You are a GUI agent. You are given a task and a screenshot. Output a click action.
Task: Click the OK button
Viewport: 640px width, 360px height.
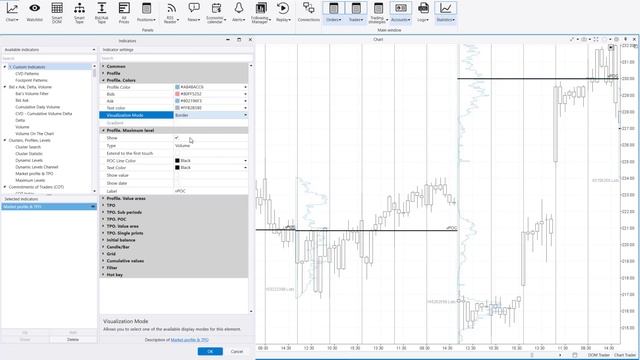(x=210, y=351)
